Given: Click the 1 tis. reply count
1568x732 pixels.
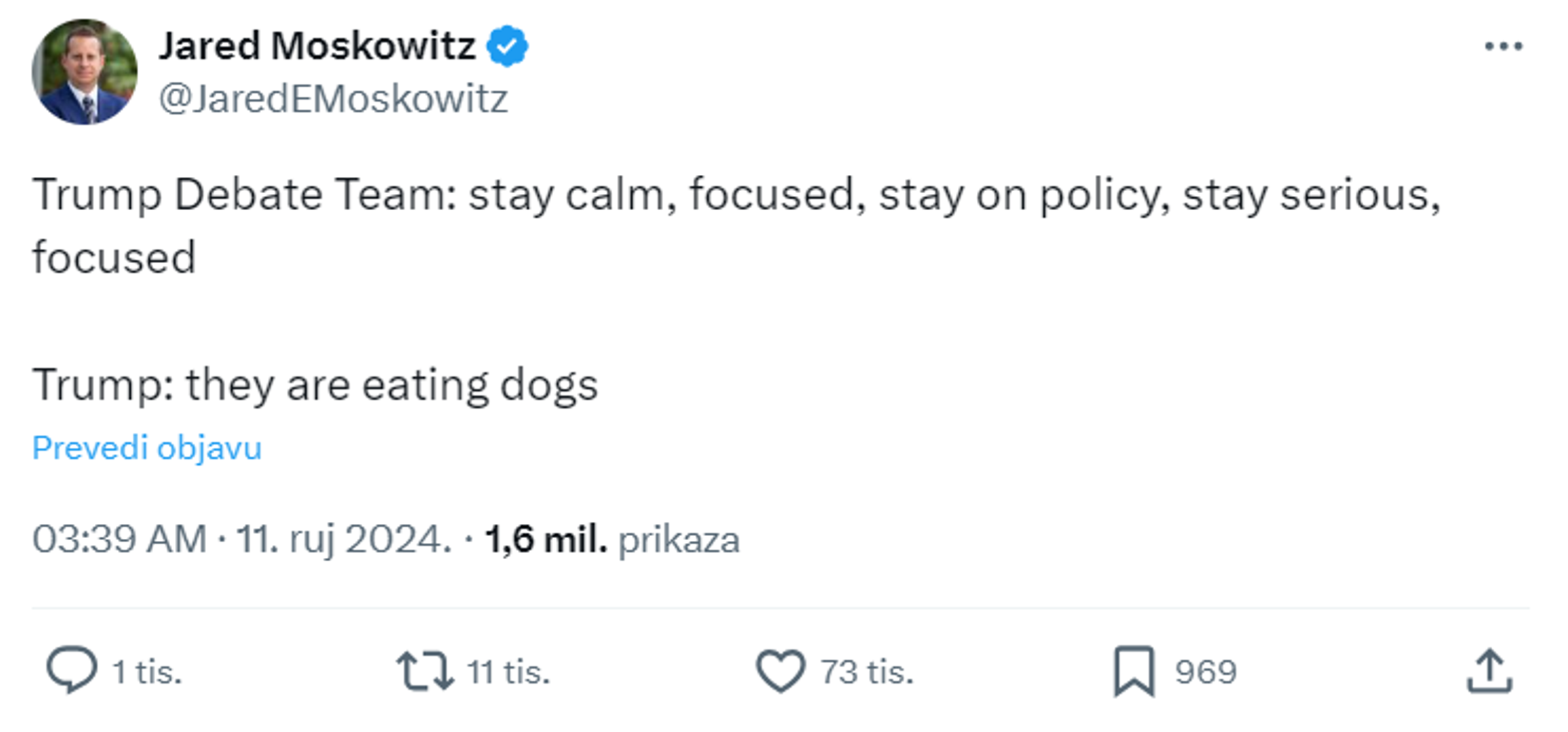Looking at the screenshot, I should point(147,672).
